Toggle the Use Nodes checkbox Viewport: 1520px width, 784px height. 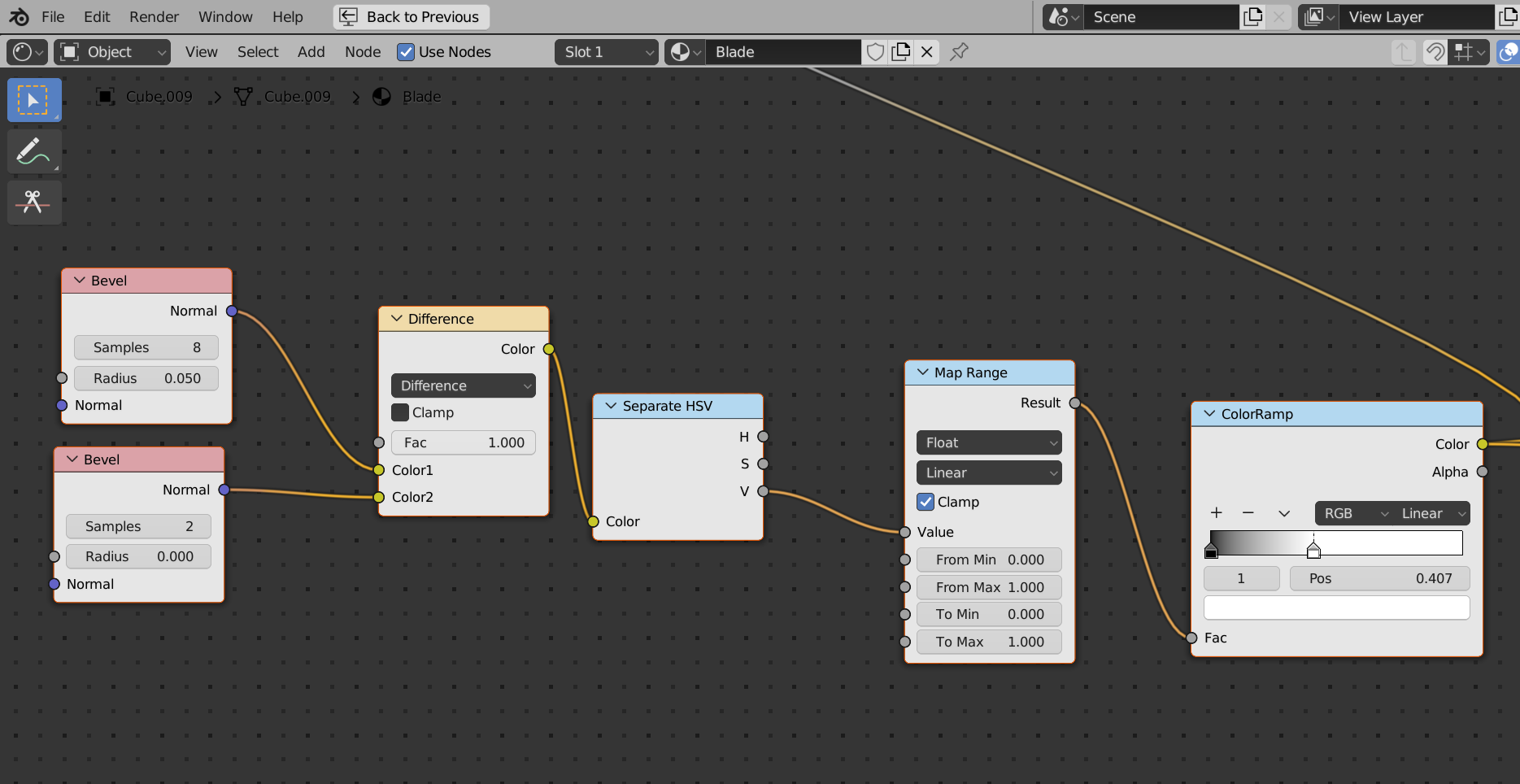point(406,52)
